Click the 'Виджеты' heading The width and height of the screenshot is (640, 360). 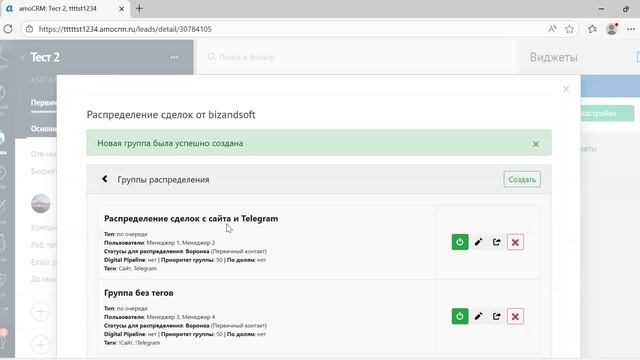(553, 57)
